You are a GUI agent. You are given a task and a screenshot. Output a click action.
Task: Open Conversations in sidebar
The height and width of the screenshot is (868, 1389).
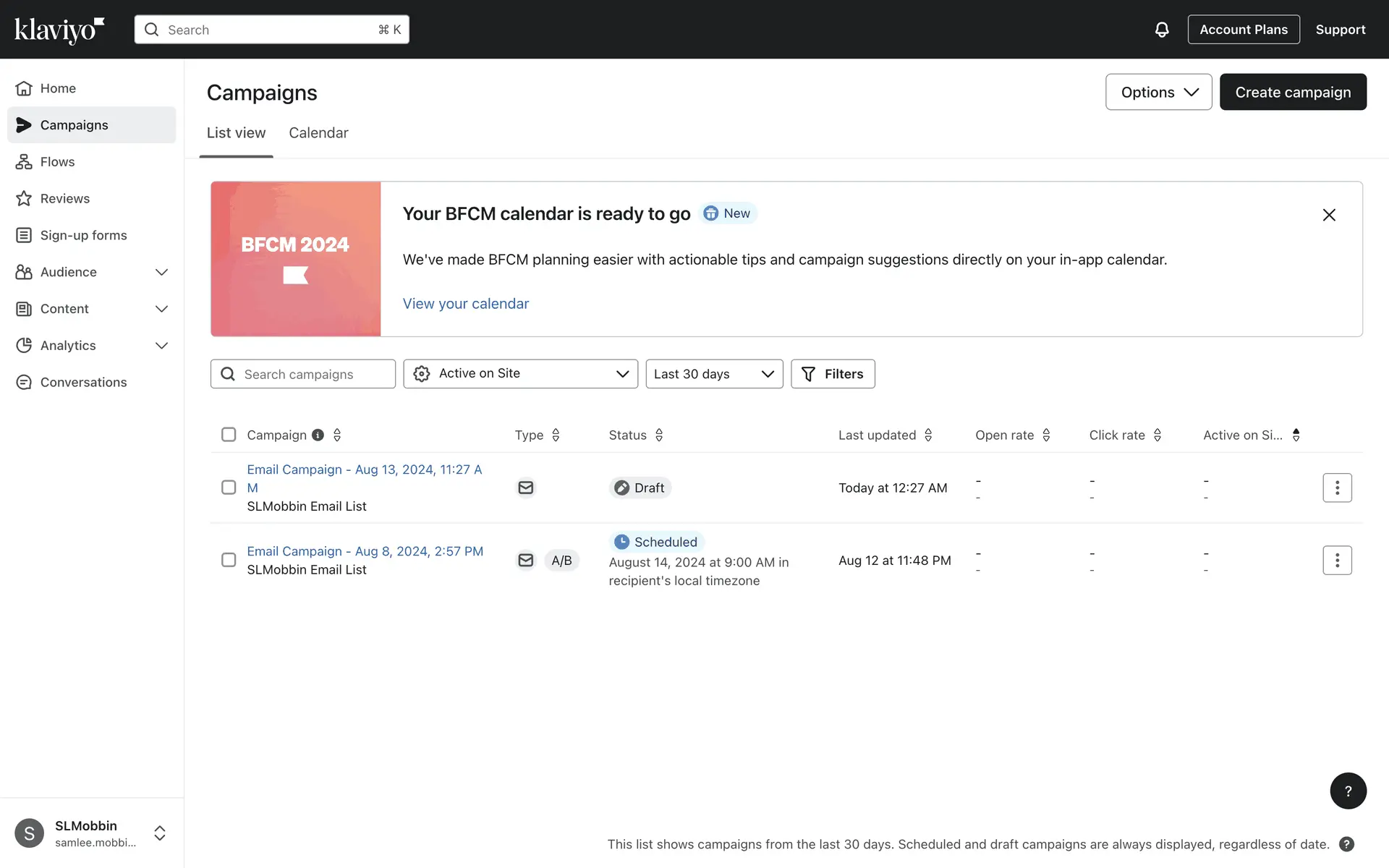(83, 382)
